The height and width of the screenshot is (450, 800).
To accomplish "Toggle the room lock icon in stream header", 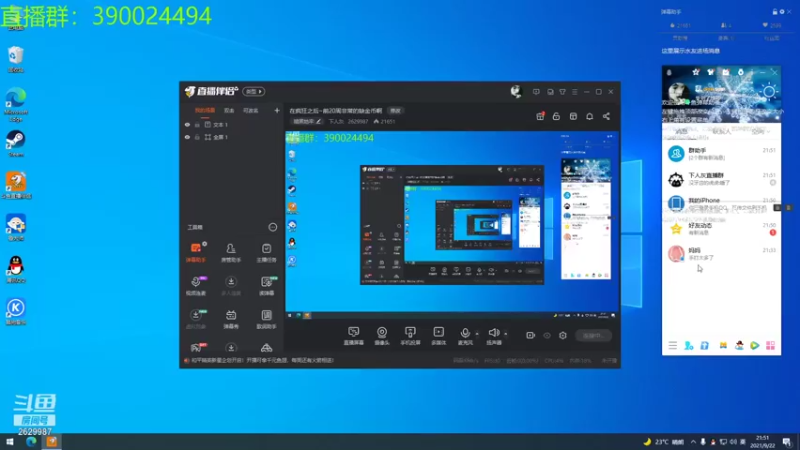I will [556, 116].
